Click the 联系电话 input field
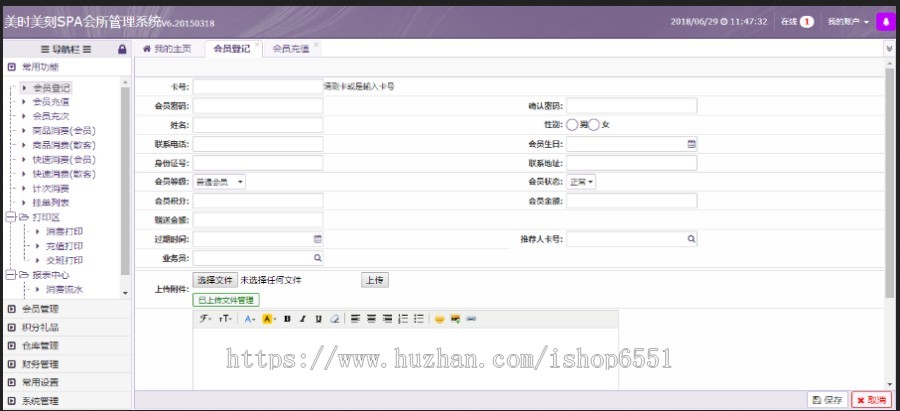 coord(258,144)
